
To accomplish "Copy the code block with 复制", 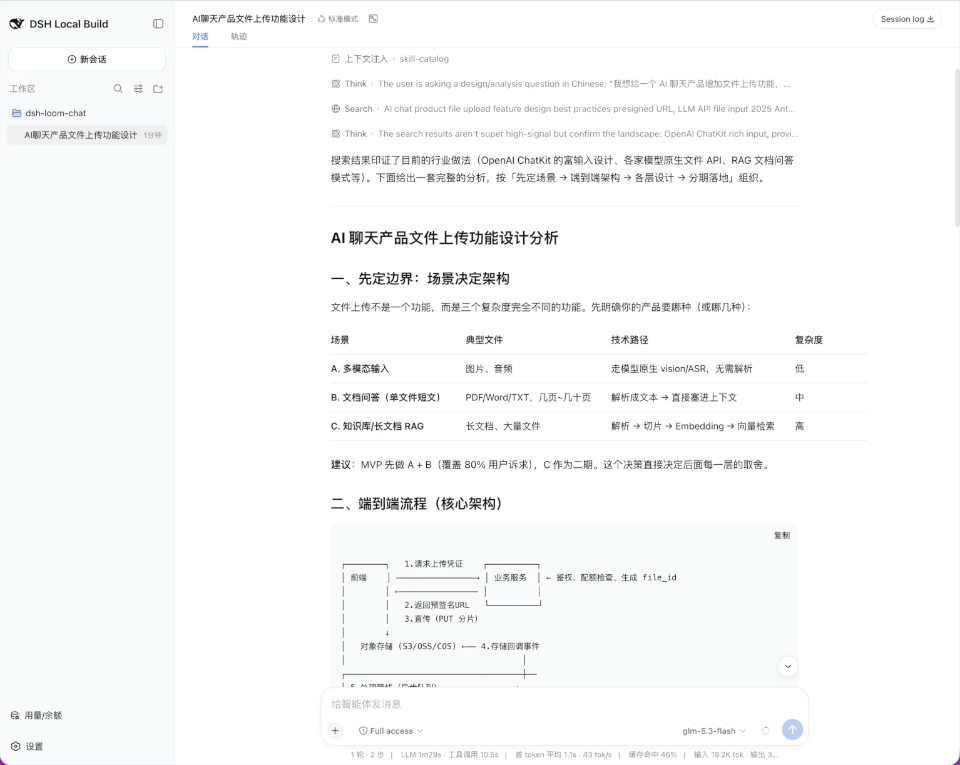I will (782, 536).
